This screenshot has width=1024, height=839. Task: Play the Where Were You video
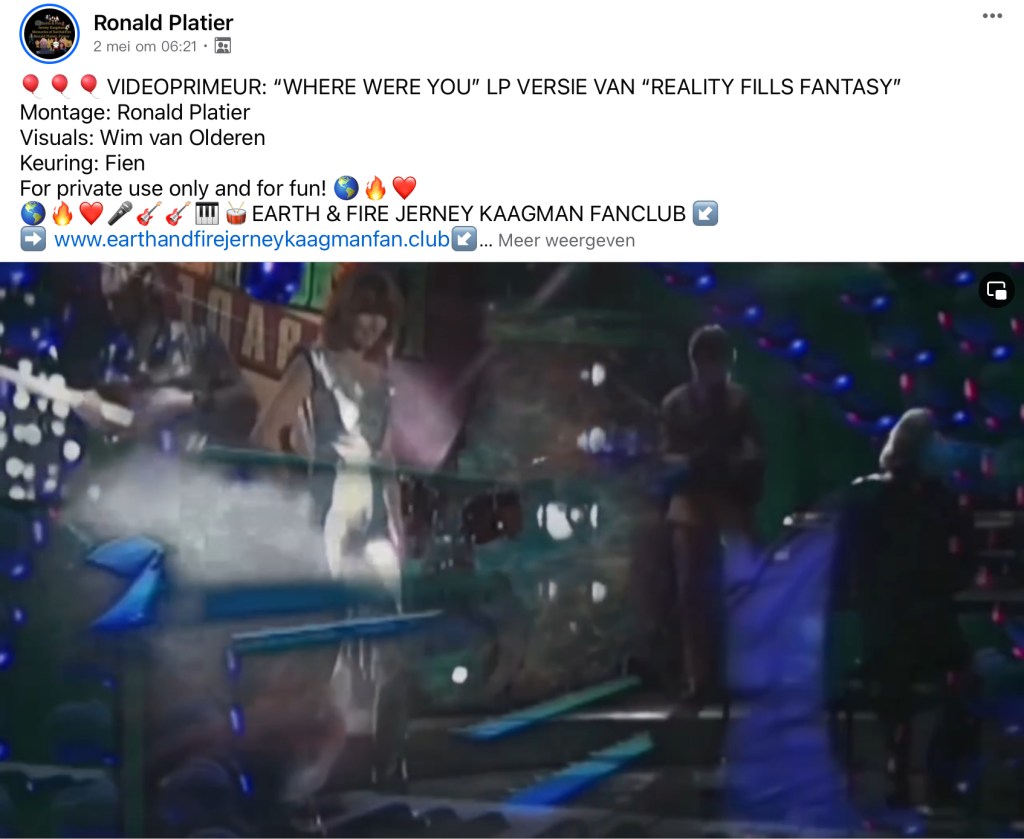(512, 550)
